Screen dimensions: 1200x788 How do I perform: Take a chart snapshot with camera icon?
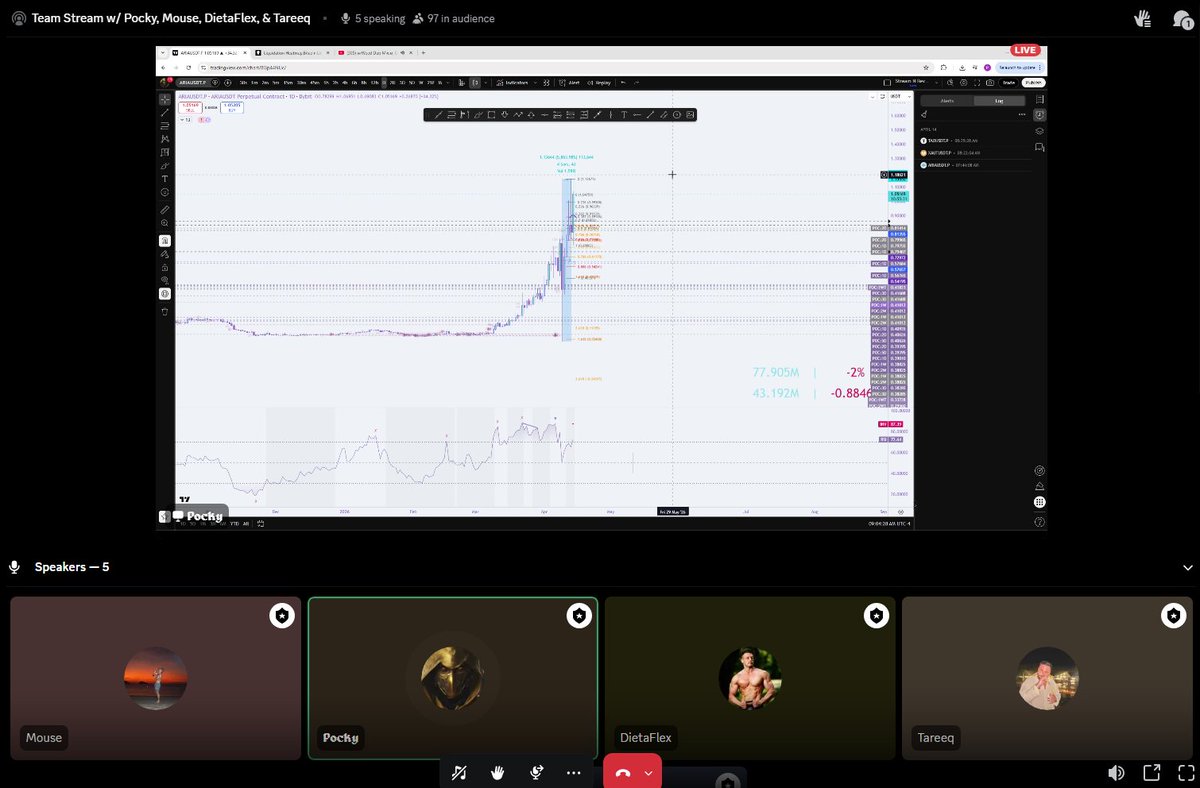click(x=990, y=83)
